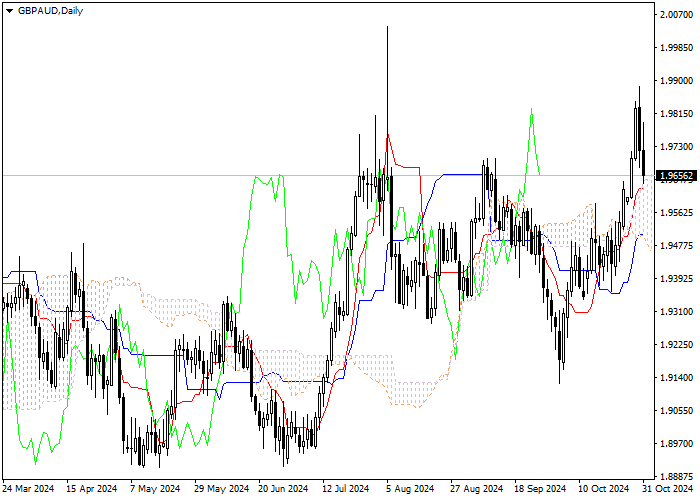The height and width of the screenshot is (500, 700).
Task: Click price axis label 1.99850
Action: [x=676, y=48]
